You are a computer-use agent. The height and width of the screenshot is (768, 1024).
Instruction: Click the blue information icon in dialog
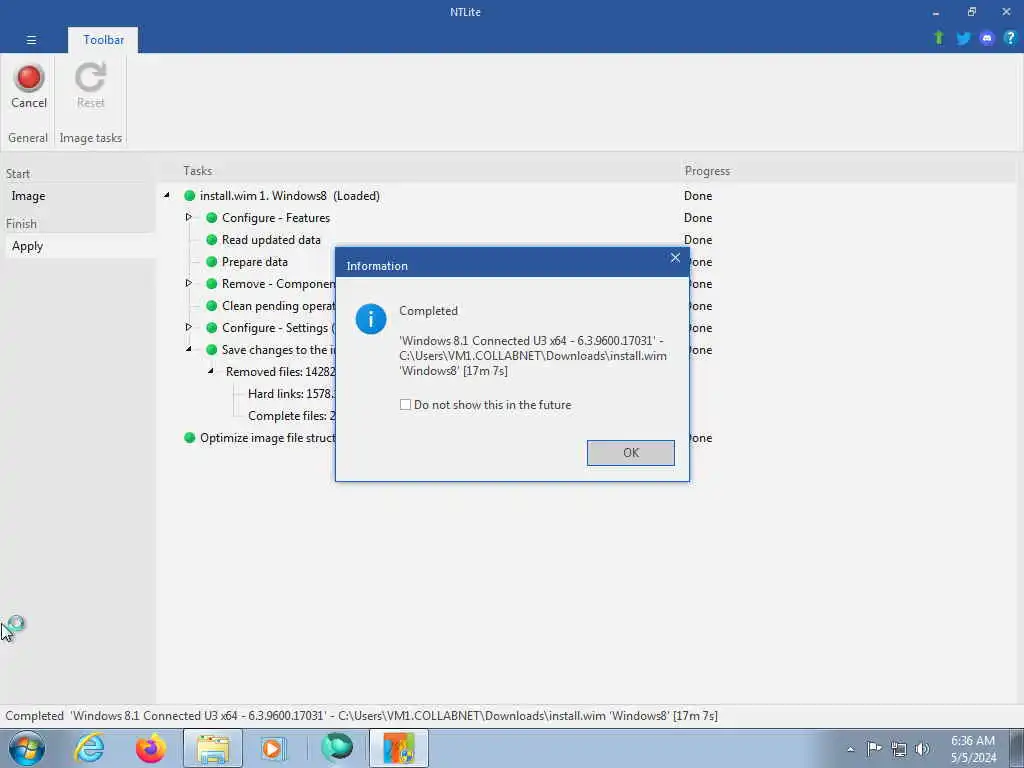click(x=371, y=319)
